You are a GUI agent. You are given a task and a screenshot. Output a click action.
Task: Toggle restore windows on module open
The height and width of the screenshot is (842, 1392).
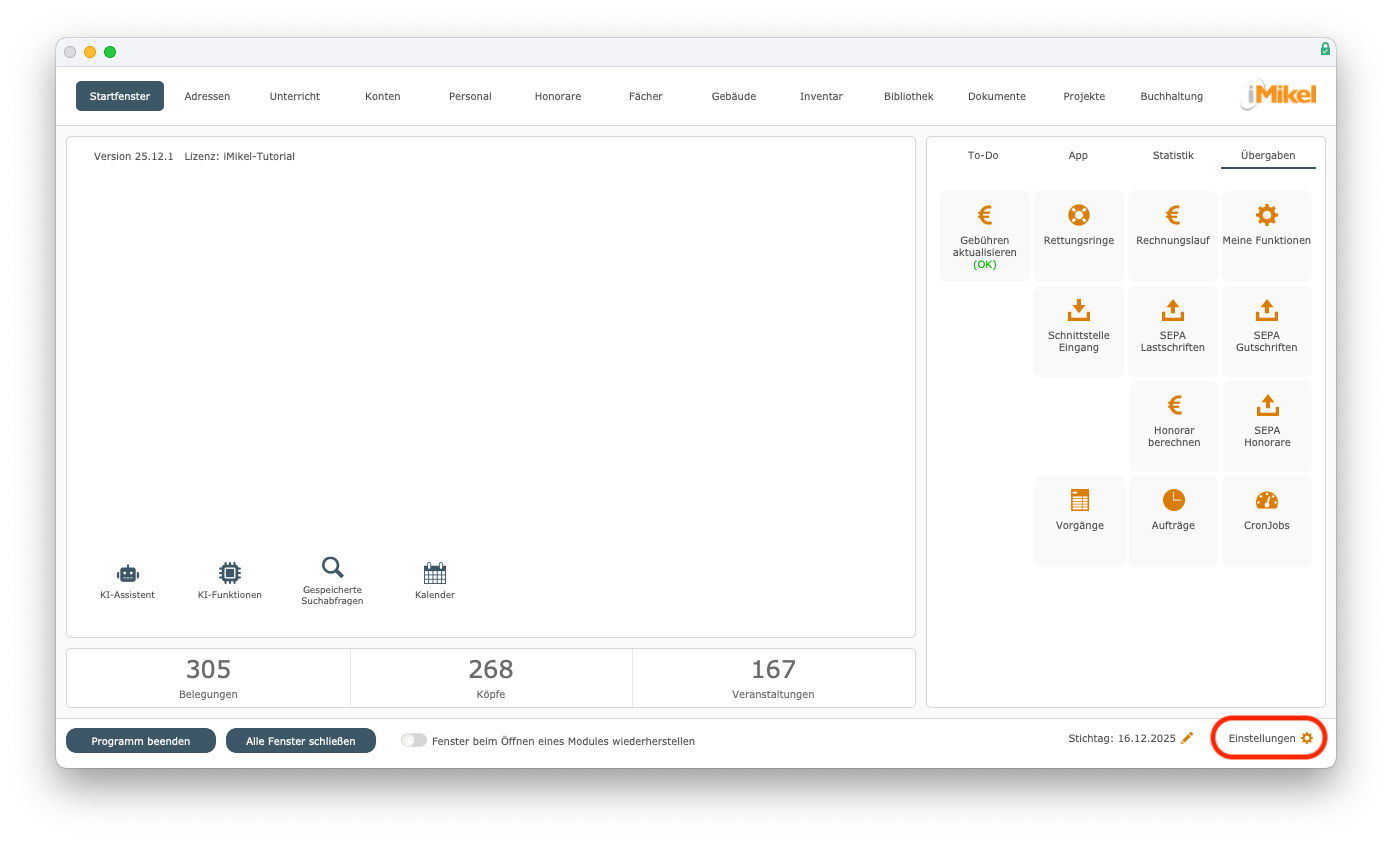tap(413, 741)
